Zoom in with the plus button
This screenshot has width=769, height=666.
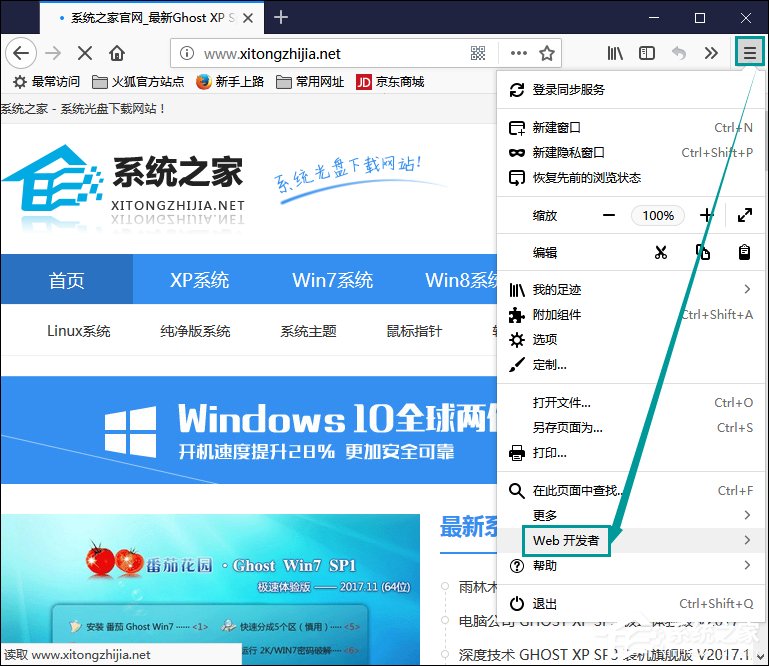coord(706,215)
